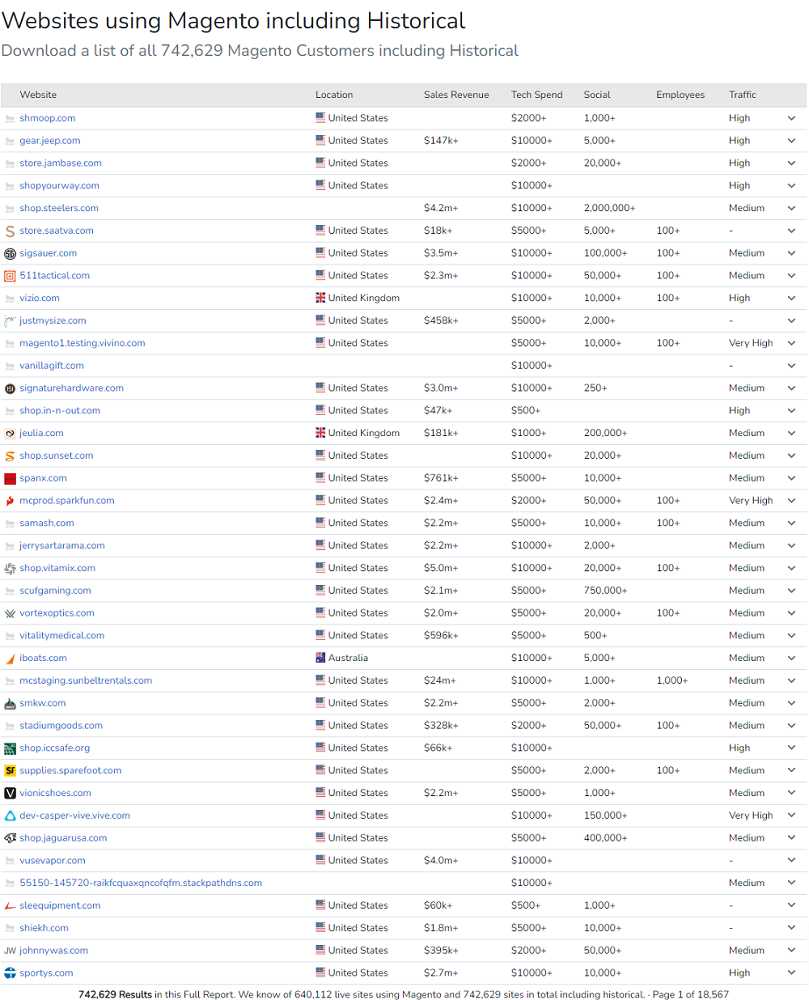Open the store.jambase.com link
The image size is (809, 1000).
click(x=61, y=163)
